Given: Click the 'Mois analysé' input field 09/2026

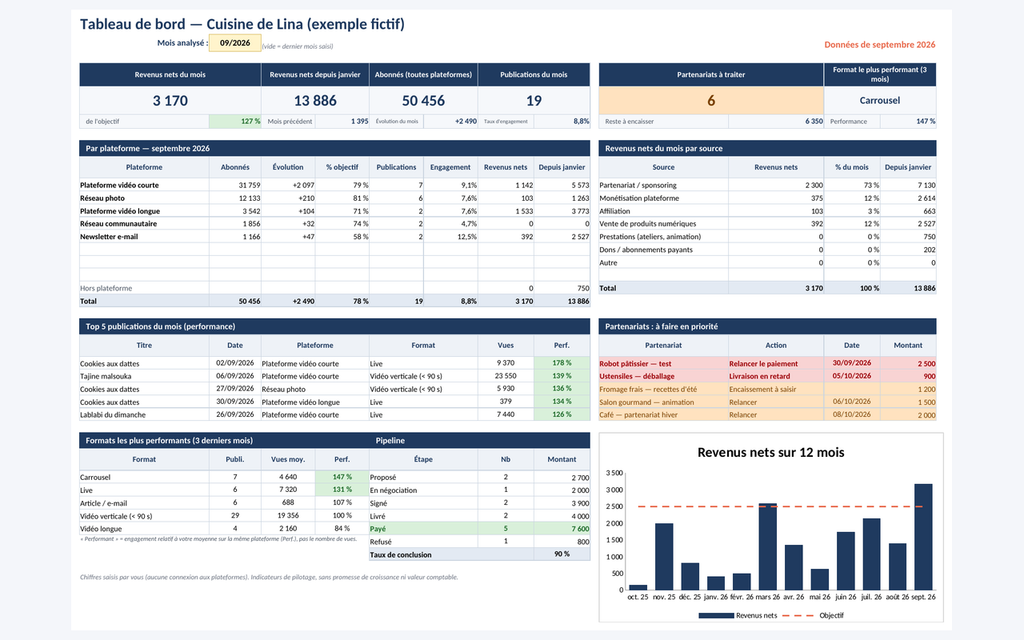Looking at the screenshot, I should tap(234, 43).
